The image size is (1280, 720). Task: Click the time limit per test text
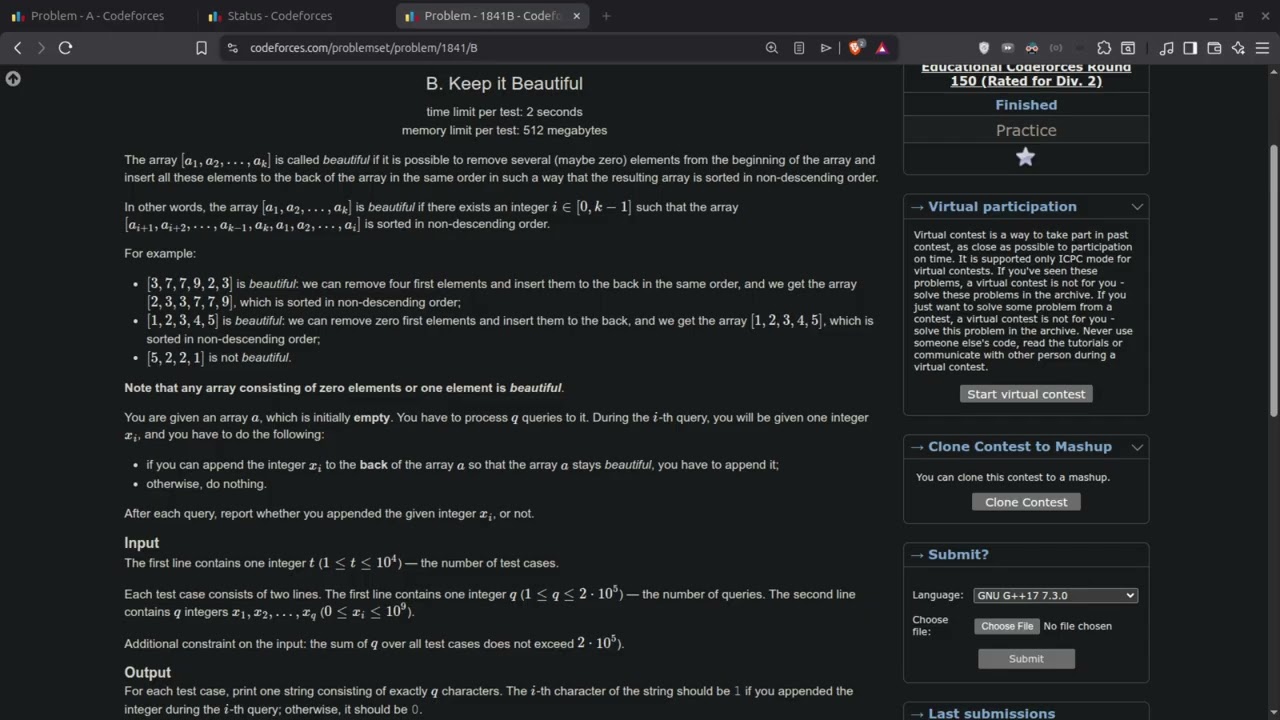point(504,112)
